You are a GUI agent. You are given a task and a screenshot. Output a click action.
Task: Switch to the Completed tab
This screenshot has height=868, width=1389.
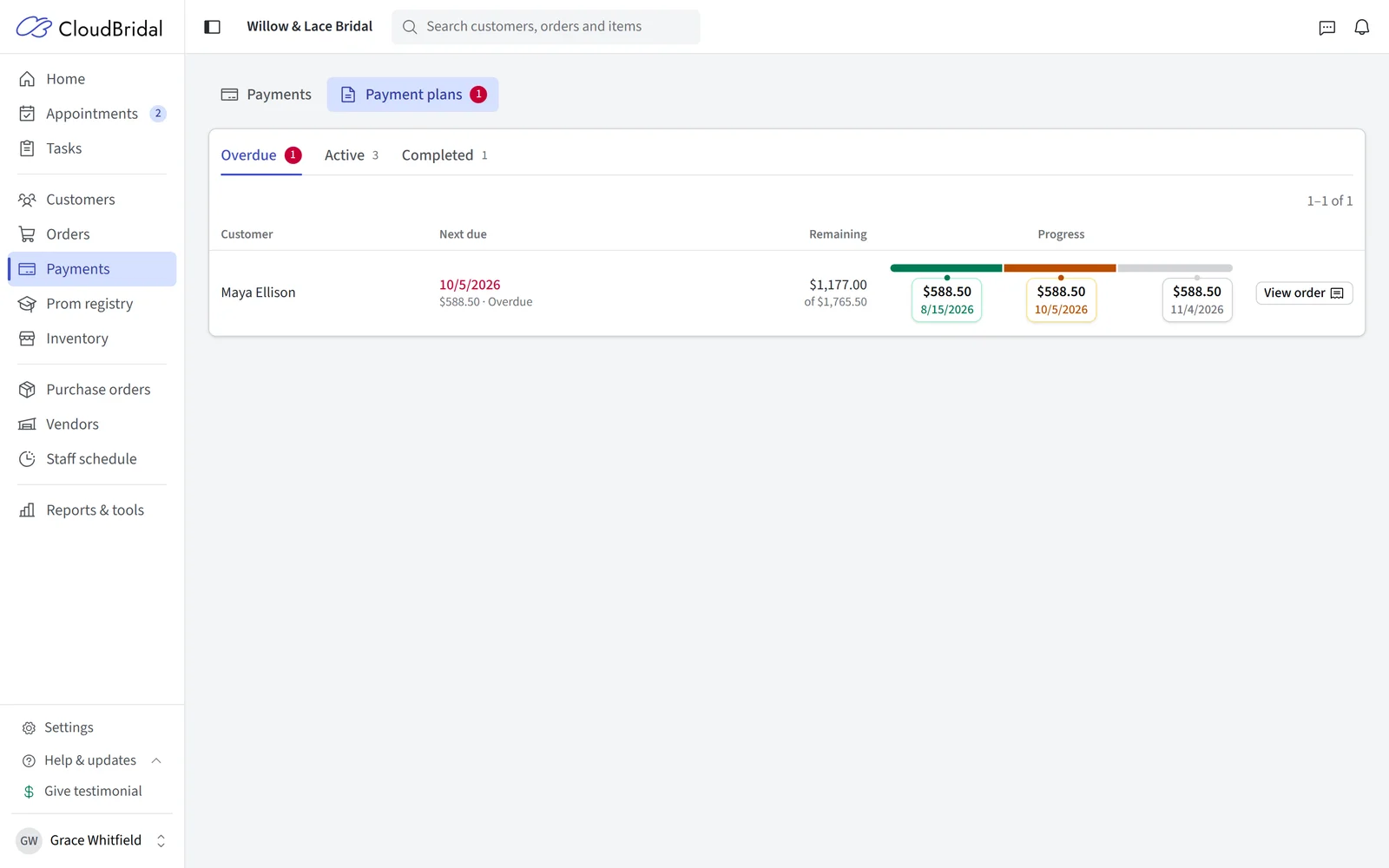click(444, 155)
